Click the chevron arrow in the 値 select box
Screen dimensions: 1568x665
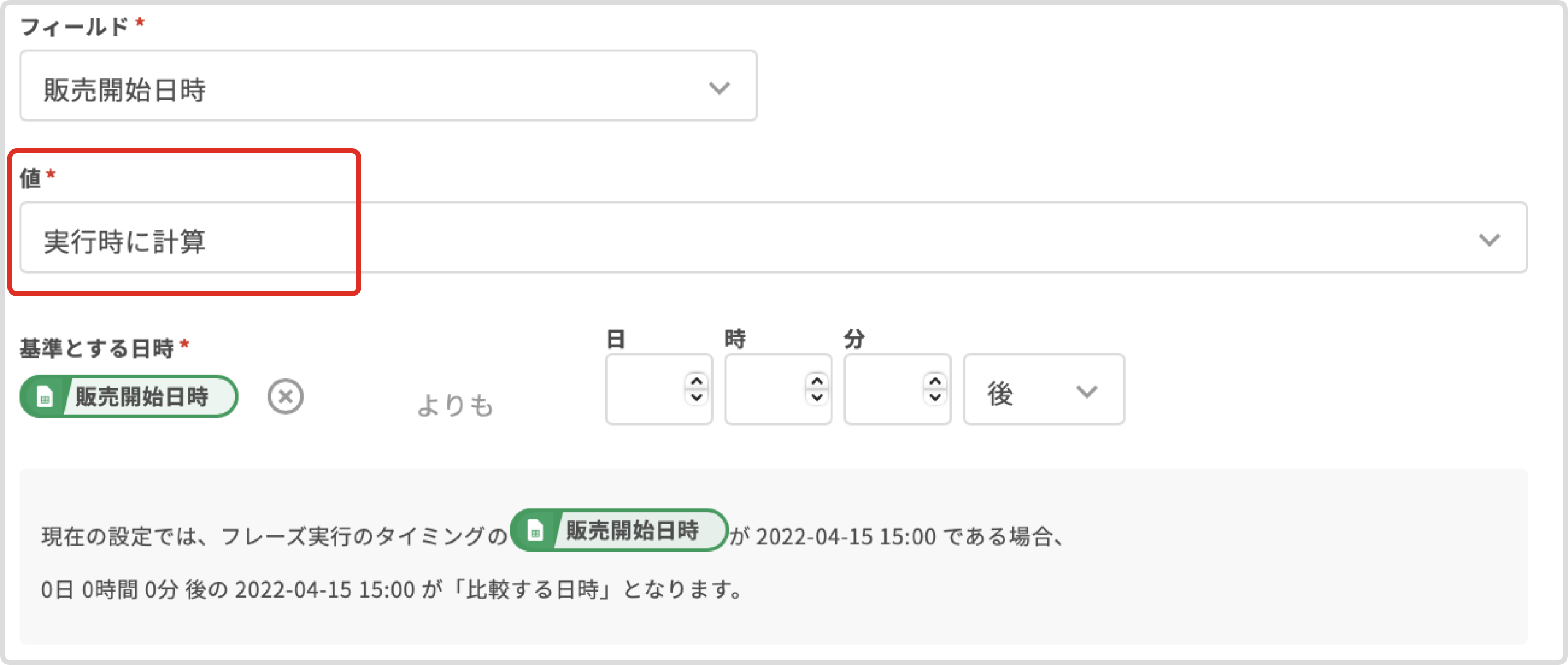coord(1489,239)
